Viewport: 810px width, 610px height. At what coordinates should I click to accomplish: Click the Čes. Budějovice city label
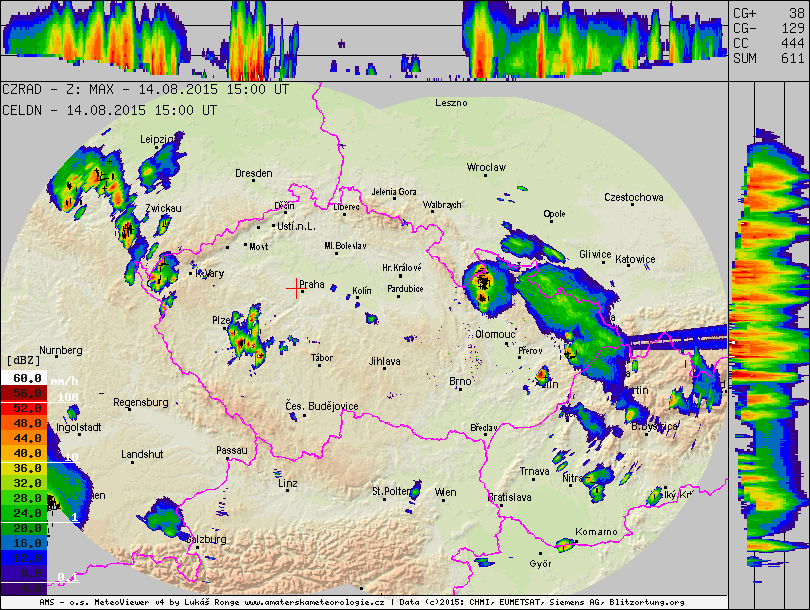[322, 405]
